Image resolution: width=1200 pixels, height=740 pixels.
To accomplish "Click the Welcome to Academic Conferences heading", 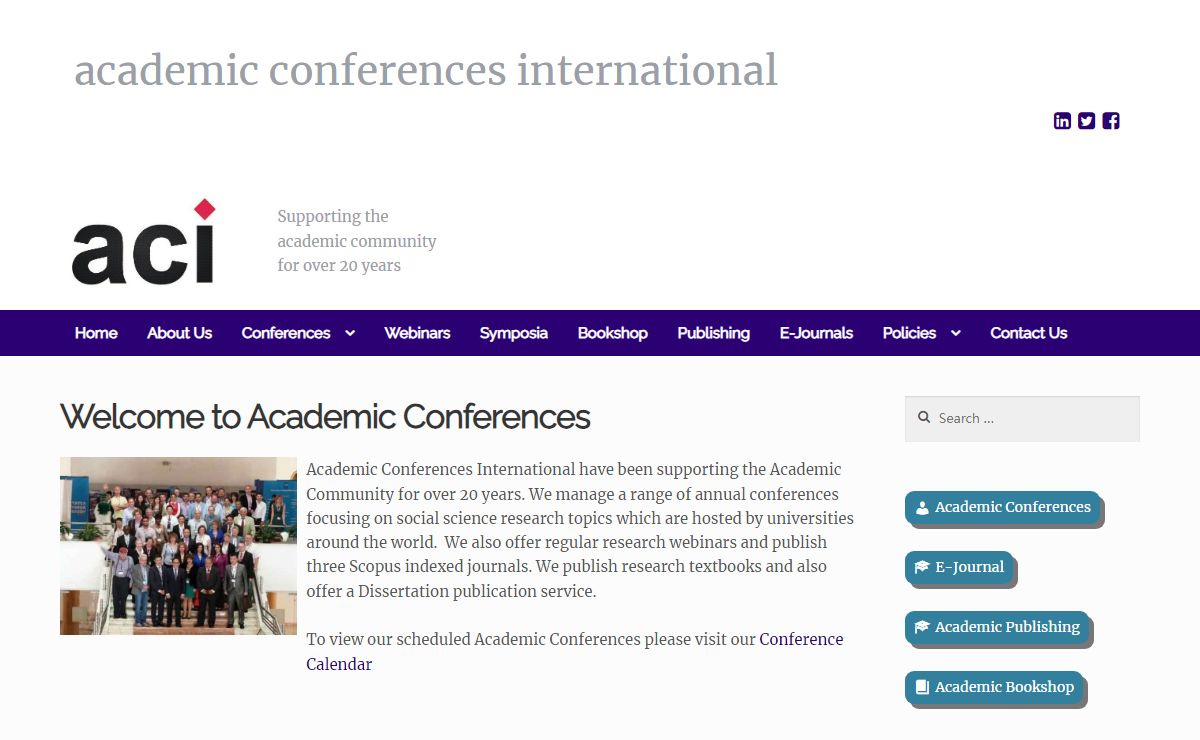I will (325, 416).
